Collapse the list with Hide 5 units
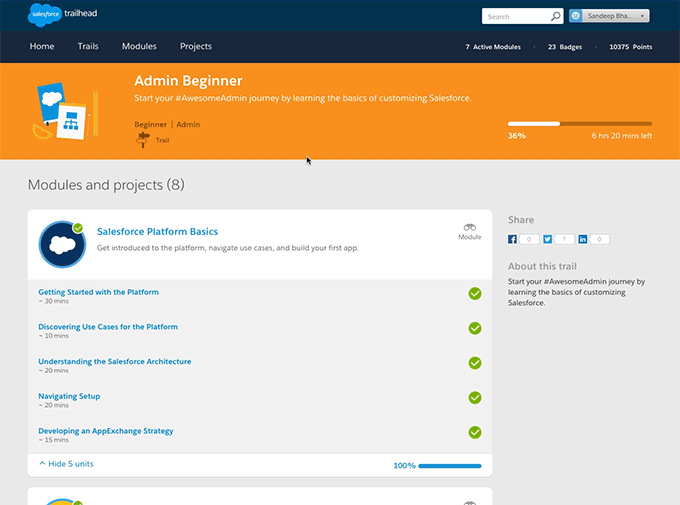This screenshot has height=505, width=680. pos(66,464)
